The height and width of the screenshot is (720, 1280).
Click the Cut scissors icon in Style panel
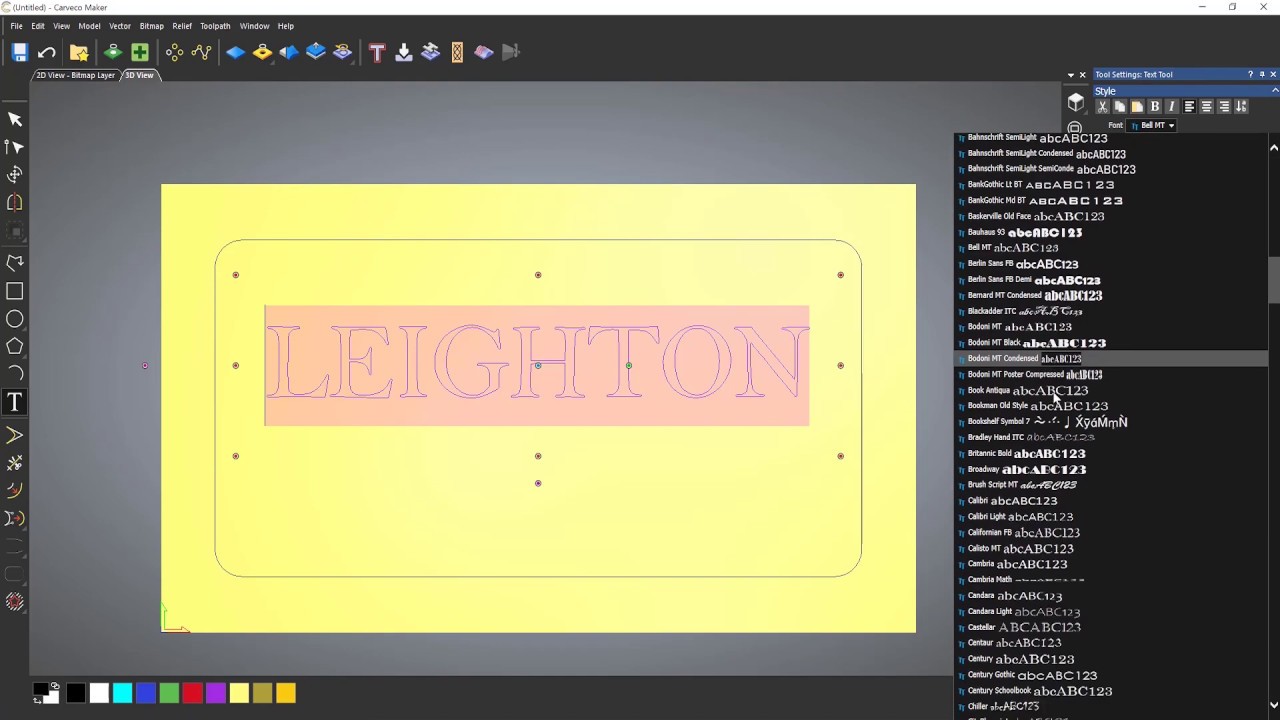coord(1102,107)
